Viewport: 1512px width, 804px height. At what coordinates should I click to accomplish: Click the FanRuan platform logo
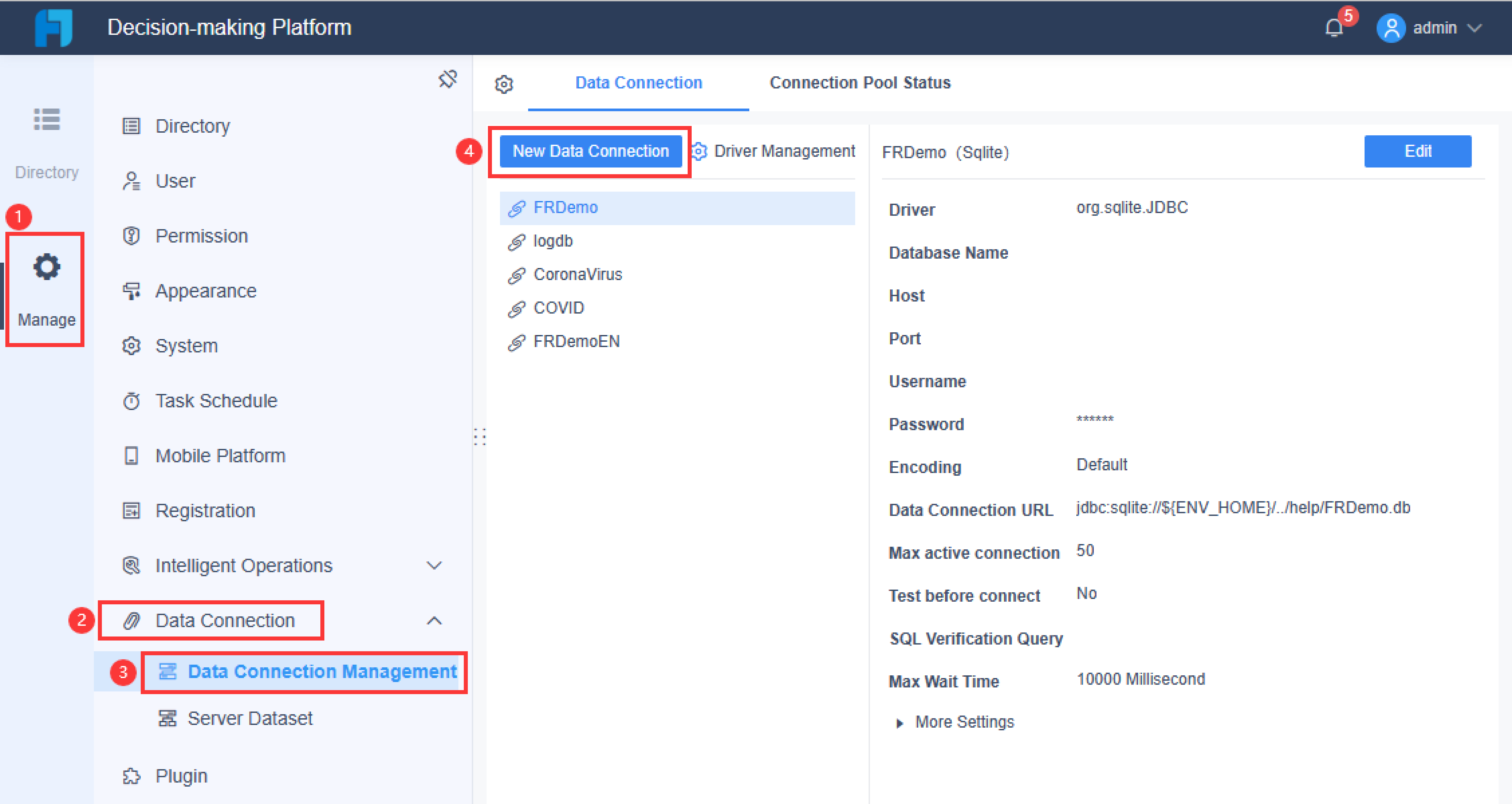[x=54, y=27]
